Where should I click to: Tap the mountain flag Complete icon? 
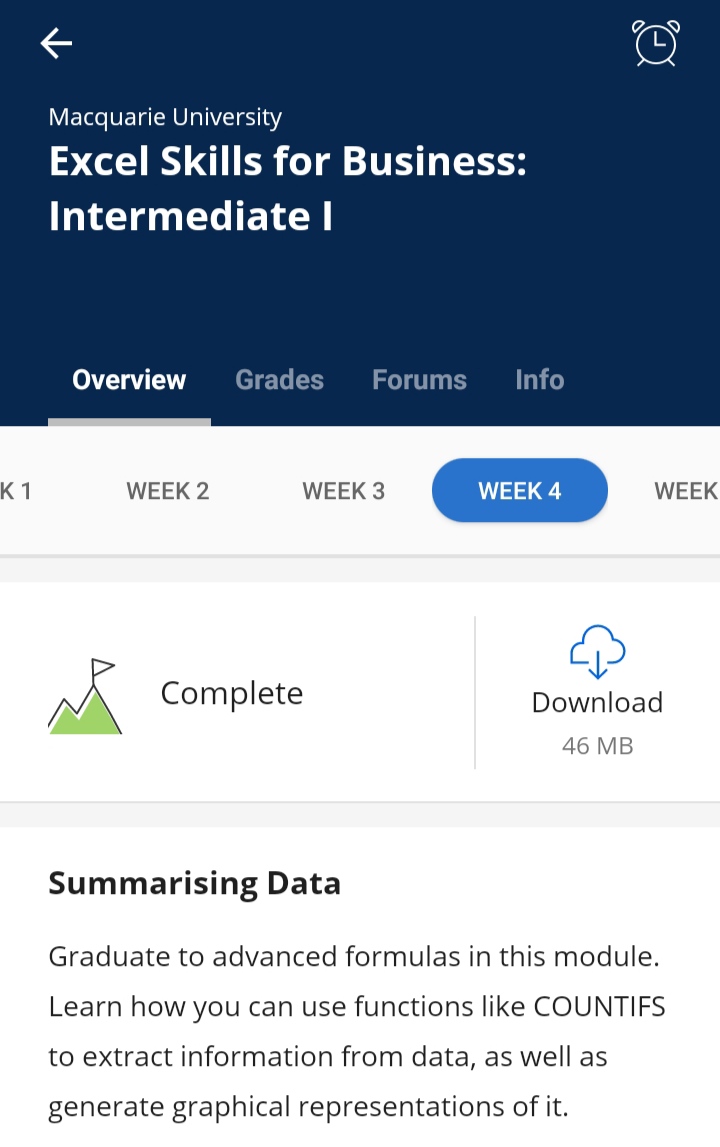click(85, 696)
